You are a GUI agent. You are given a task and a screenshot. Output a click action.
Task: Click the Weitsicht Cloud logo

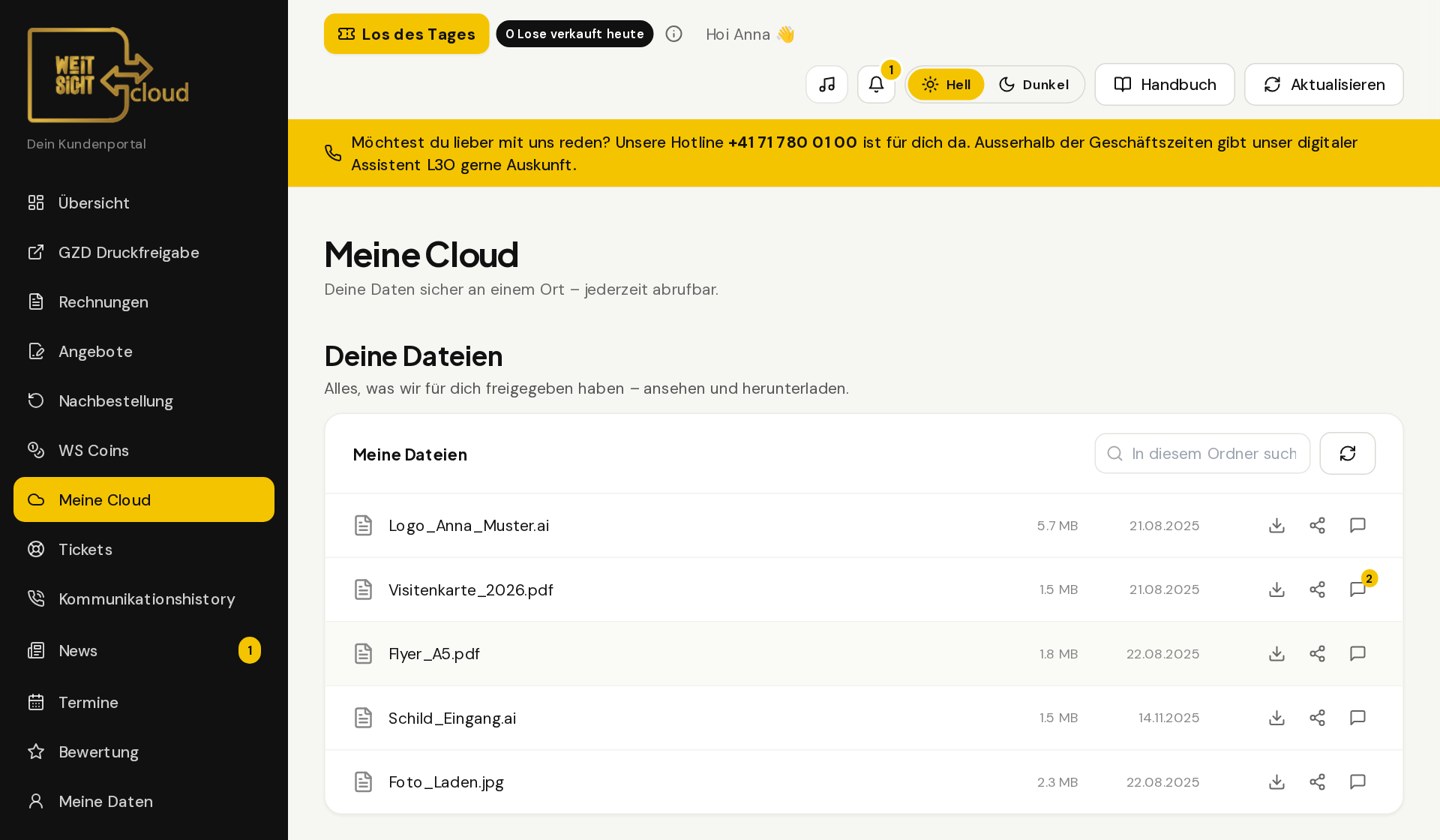point(108,75)
